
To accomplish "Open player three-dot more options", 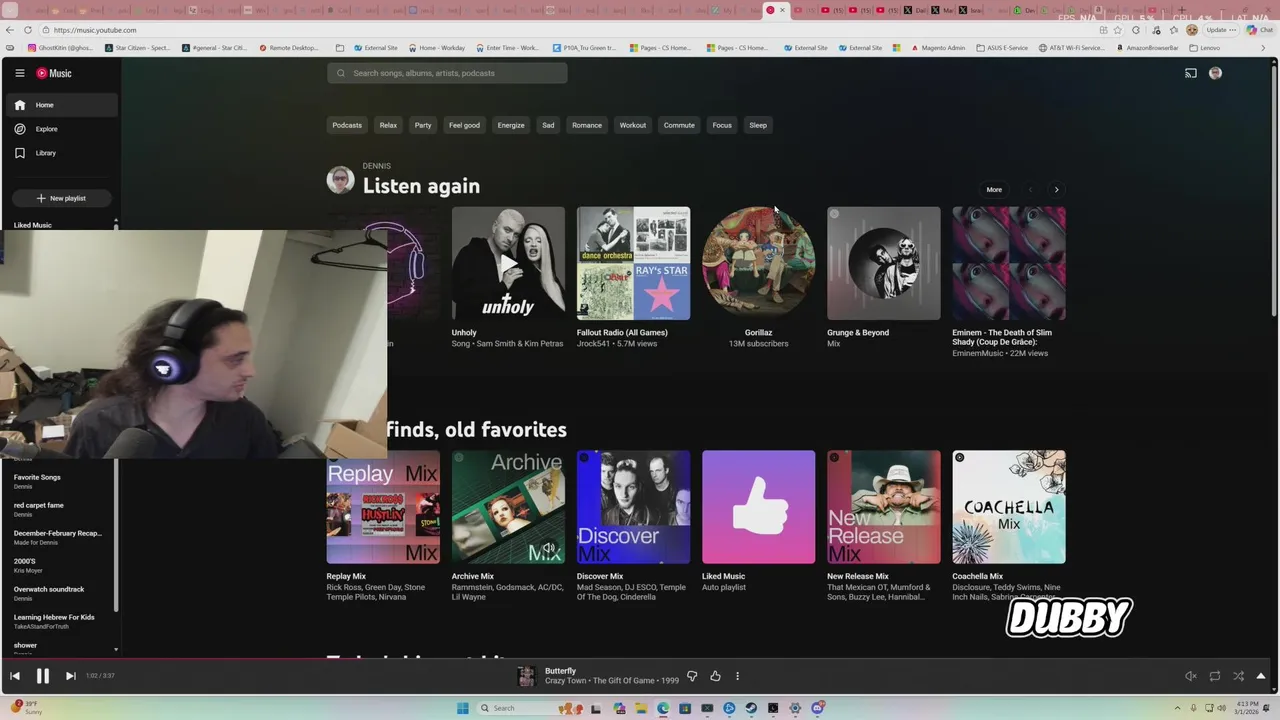I will (737, 676).
